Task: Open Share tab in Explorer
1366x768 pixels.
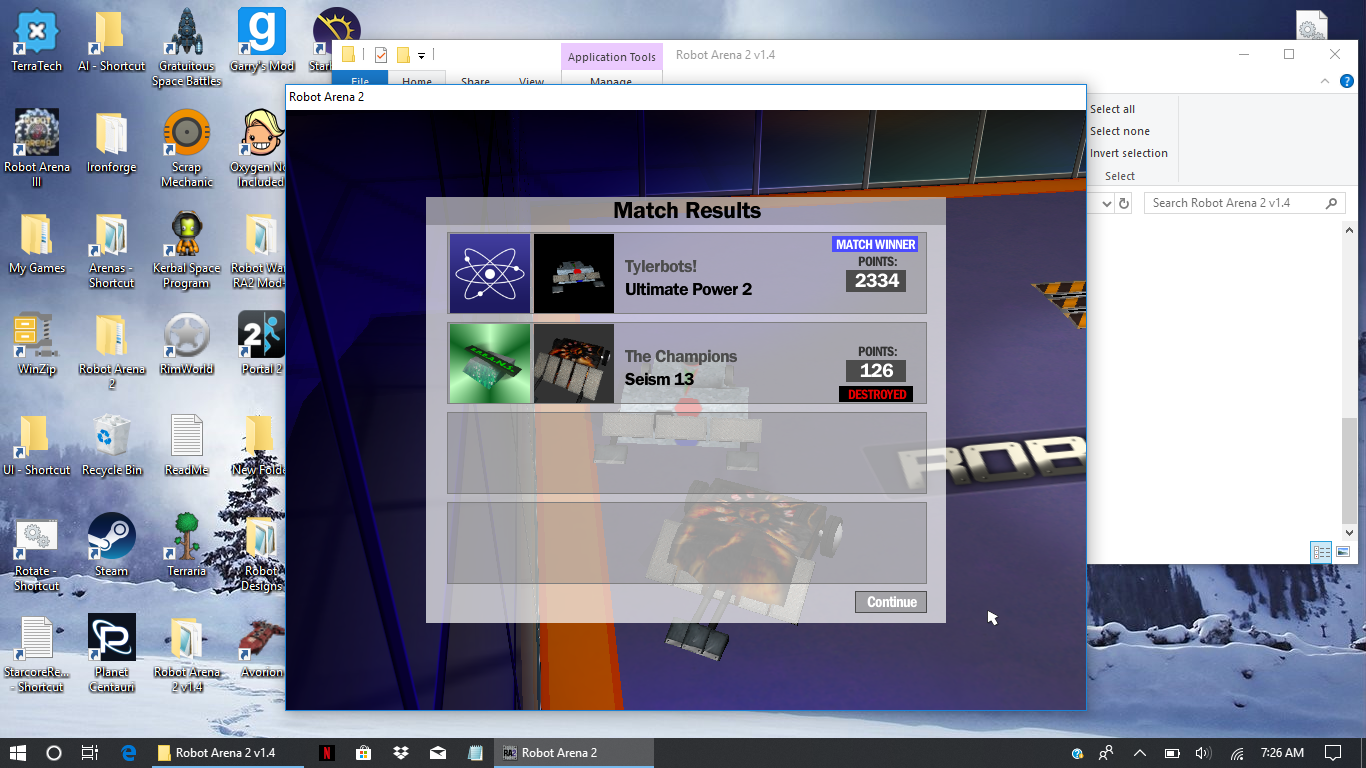Action: pos(475,81)
